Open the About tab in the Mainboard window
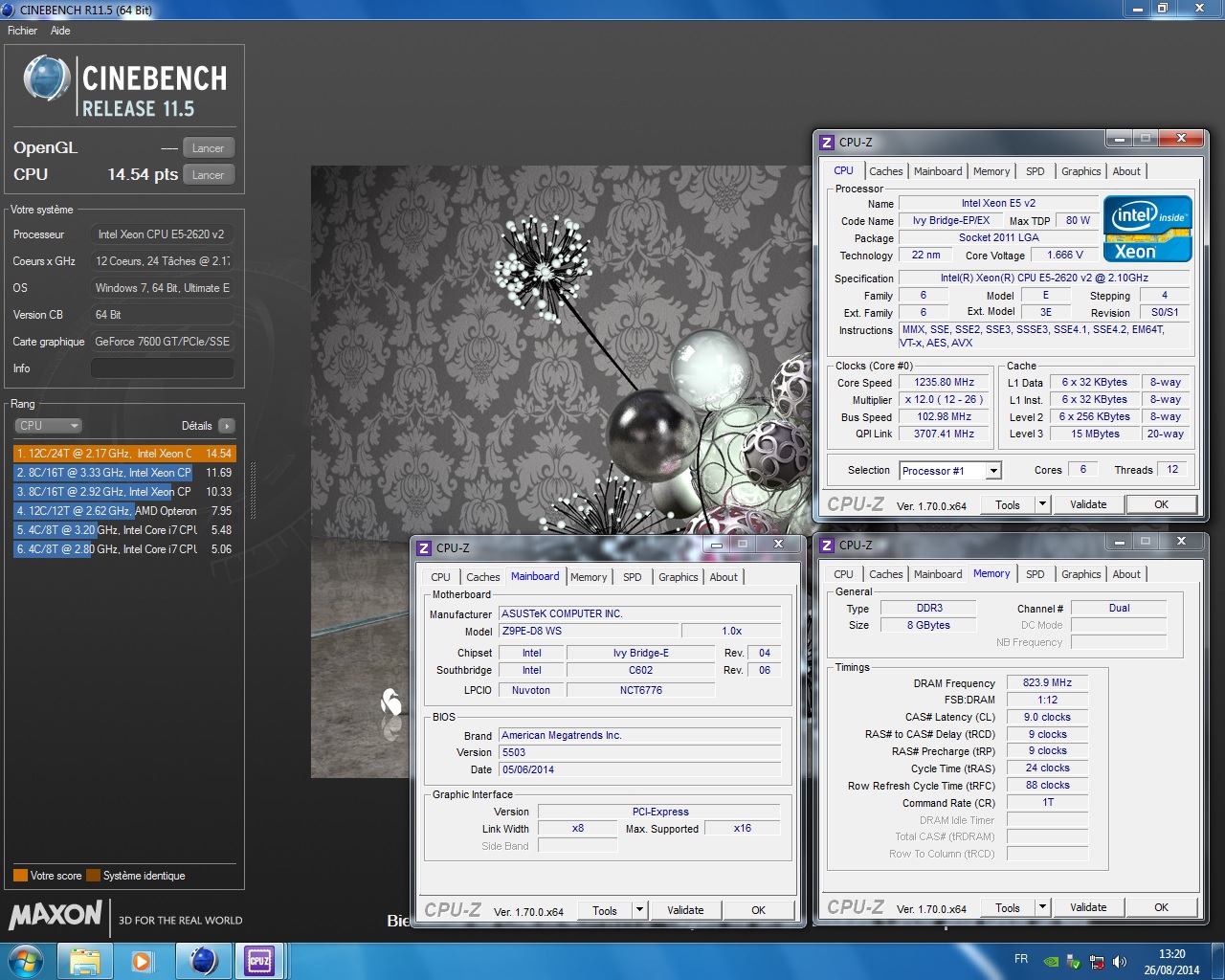This screenshot has width=1225, height=980. (724, 577)
